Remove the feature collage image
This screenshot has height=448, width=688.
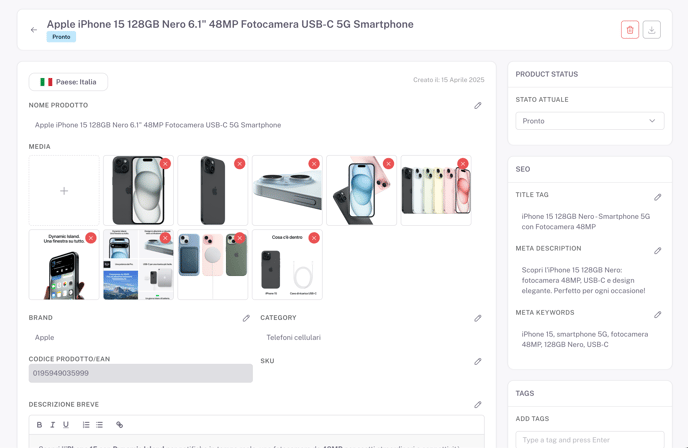tap(165, 238)
